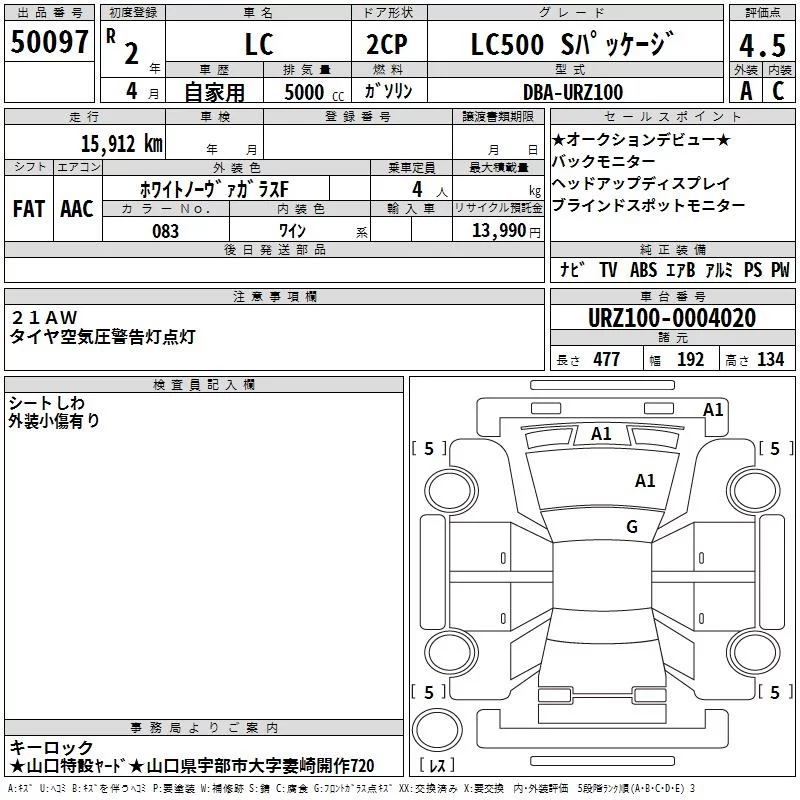Click A1 mark on front bumper corner
The width and height of the screenshot is (800, 800).
tap(713, 410)
